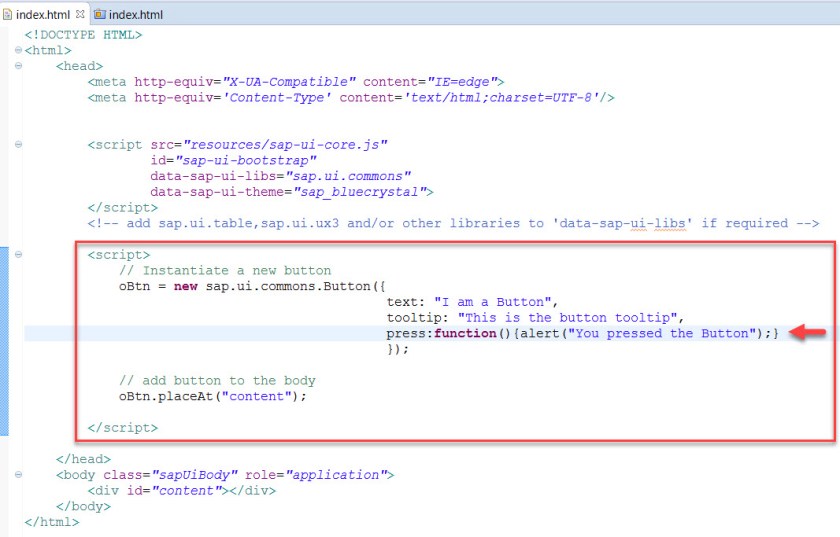
Task: Click the <!DOCTYPE HTML> line
Action: coord(83,35)
